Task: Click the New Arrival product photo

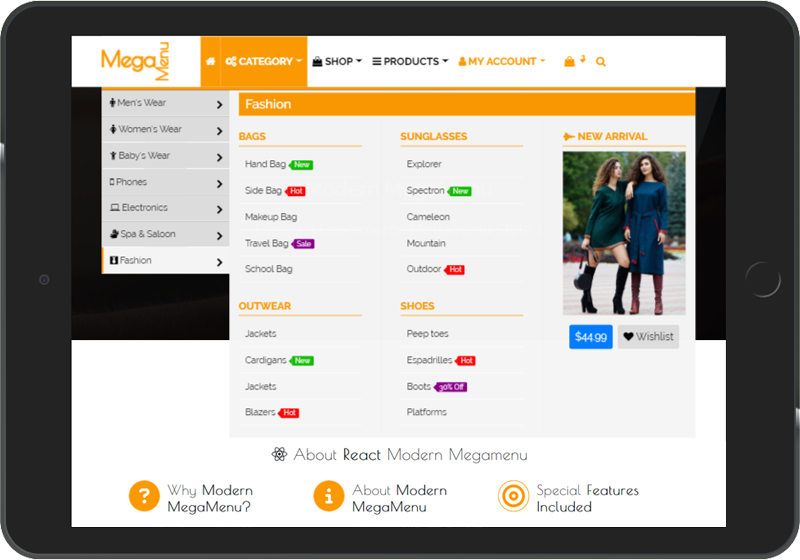Action: pos(624,233)
